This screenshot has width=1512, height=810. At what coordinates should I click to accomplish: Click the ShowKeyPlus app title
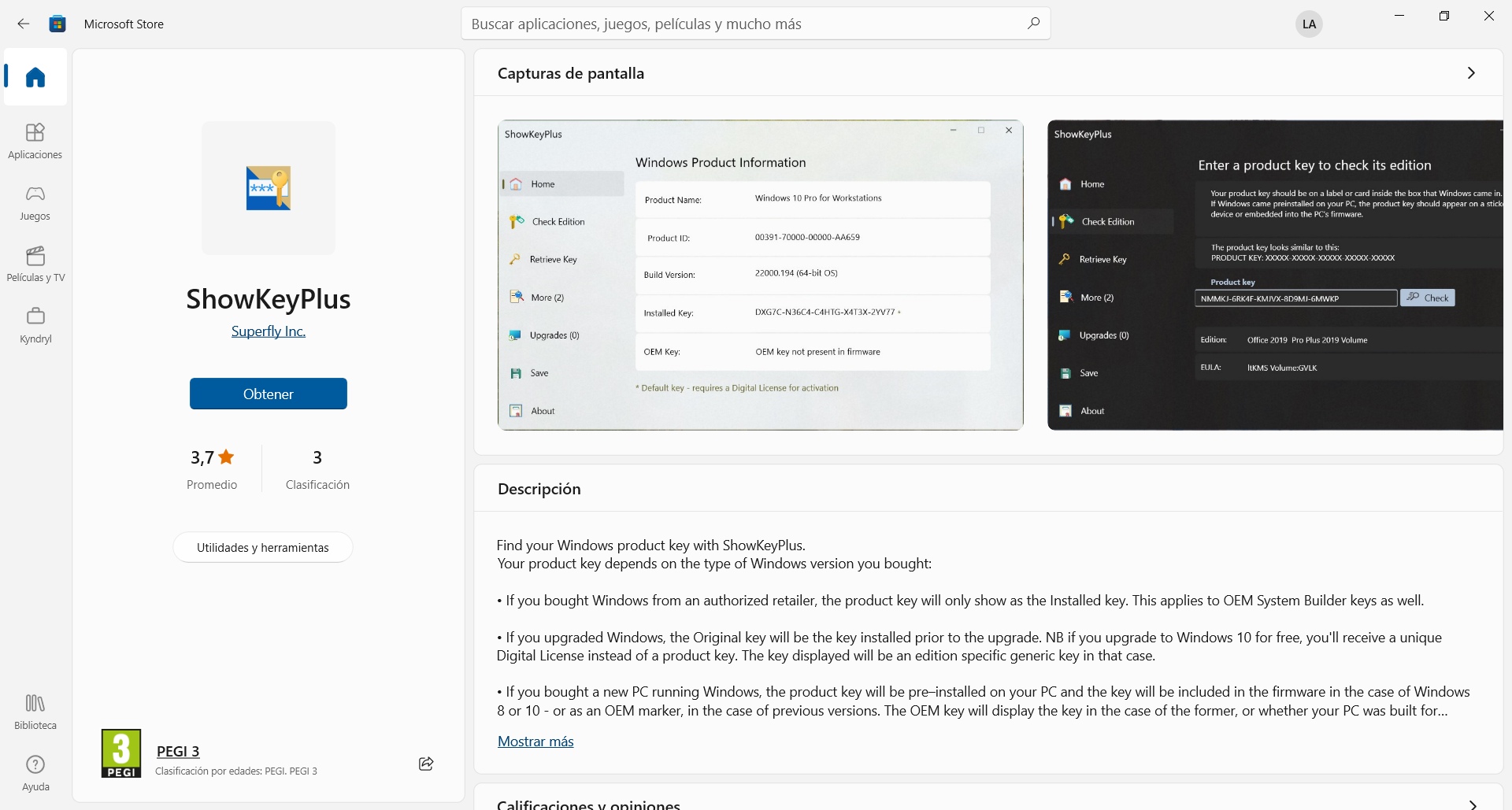(269, 299)
